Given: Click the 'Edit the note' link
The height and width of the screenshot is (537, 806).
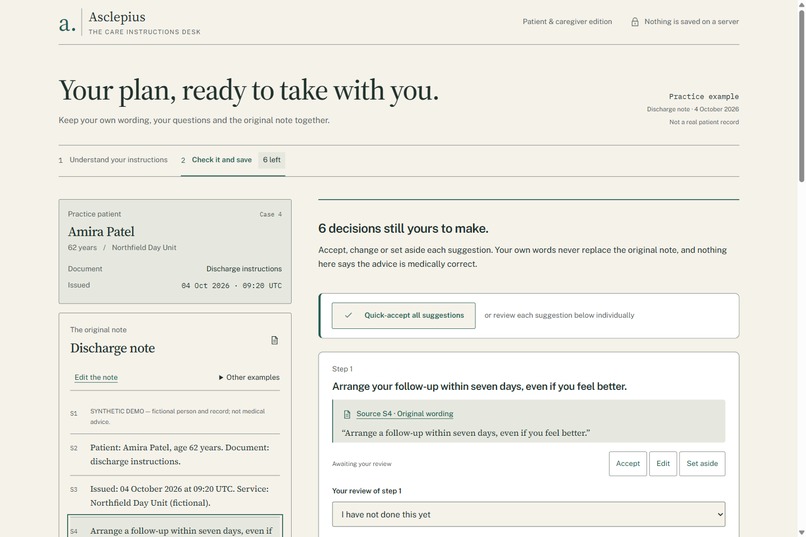Looking at the screenshot, I should coord(96,377).
